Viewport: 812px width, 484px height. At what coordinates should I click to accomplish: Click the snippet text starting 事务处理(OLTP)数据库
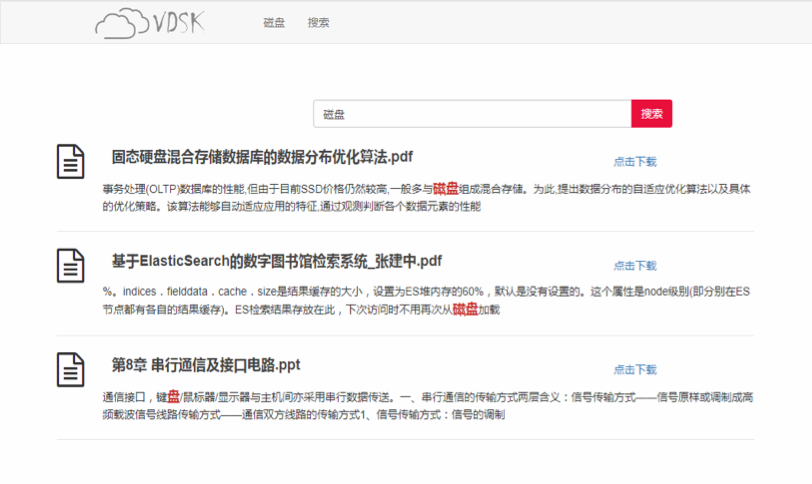(426, 198)
